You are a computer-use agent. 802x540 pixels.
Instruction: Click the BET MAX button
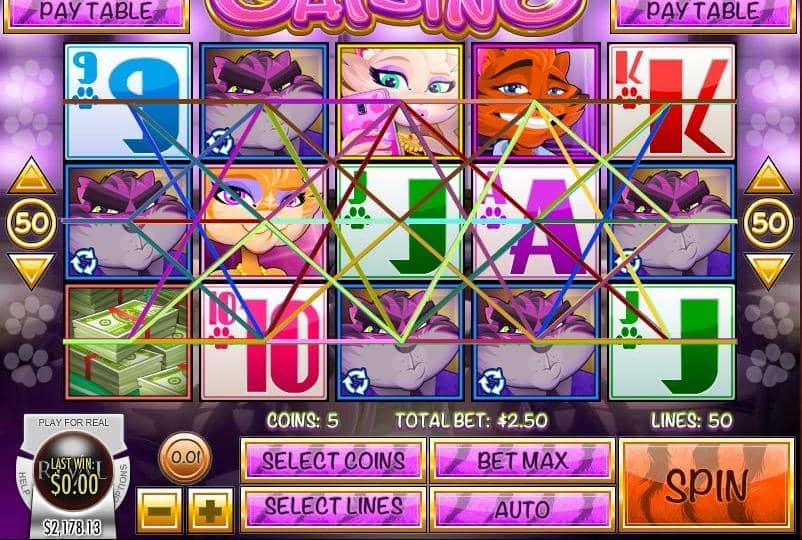pos(522,460)
